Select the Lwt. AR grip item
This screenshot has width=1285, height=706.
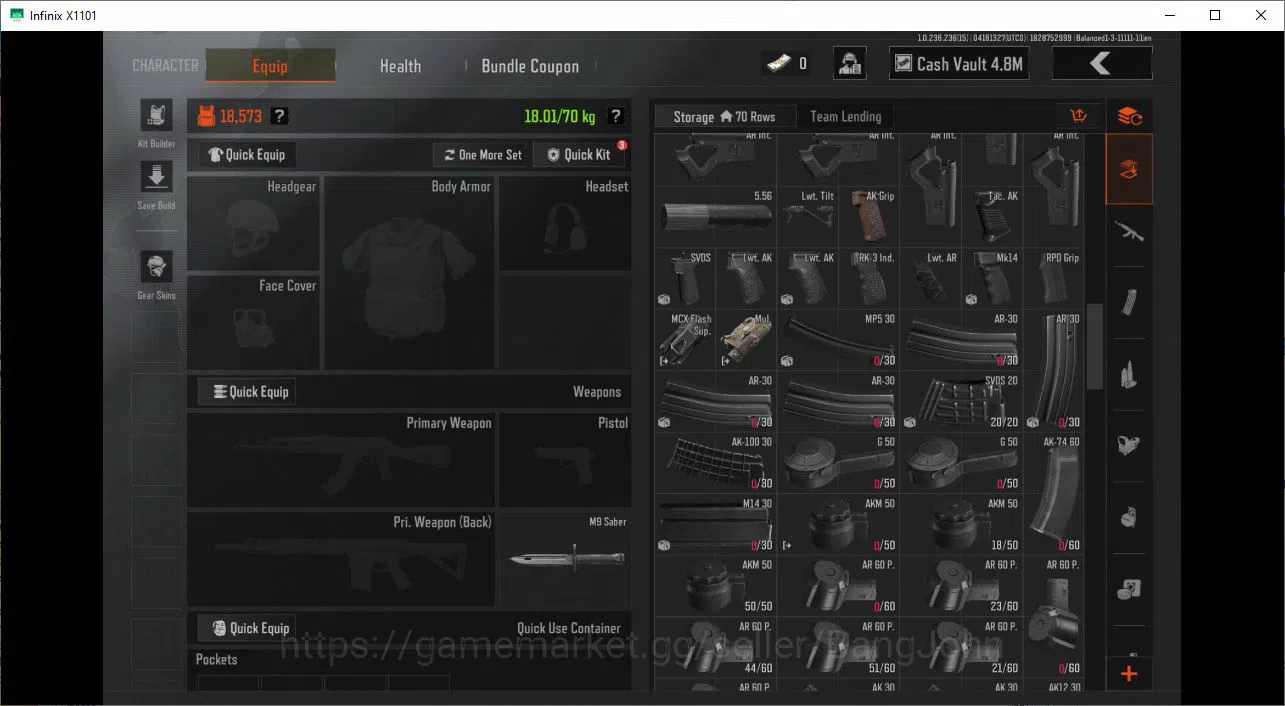click(930, 278)
